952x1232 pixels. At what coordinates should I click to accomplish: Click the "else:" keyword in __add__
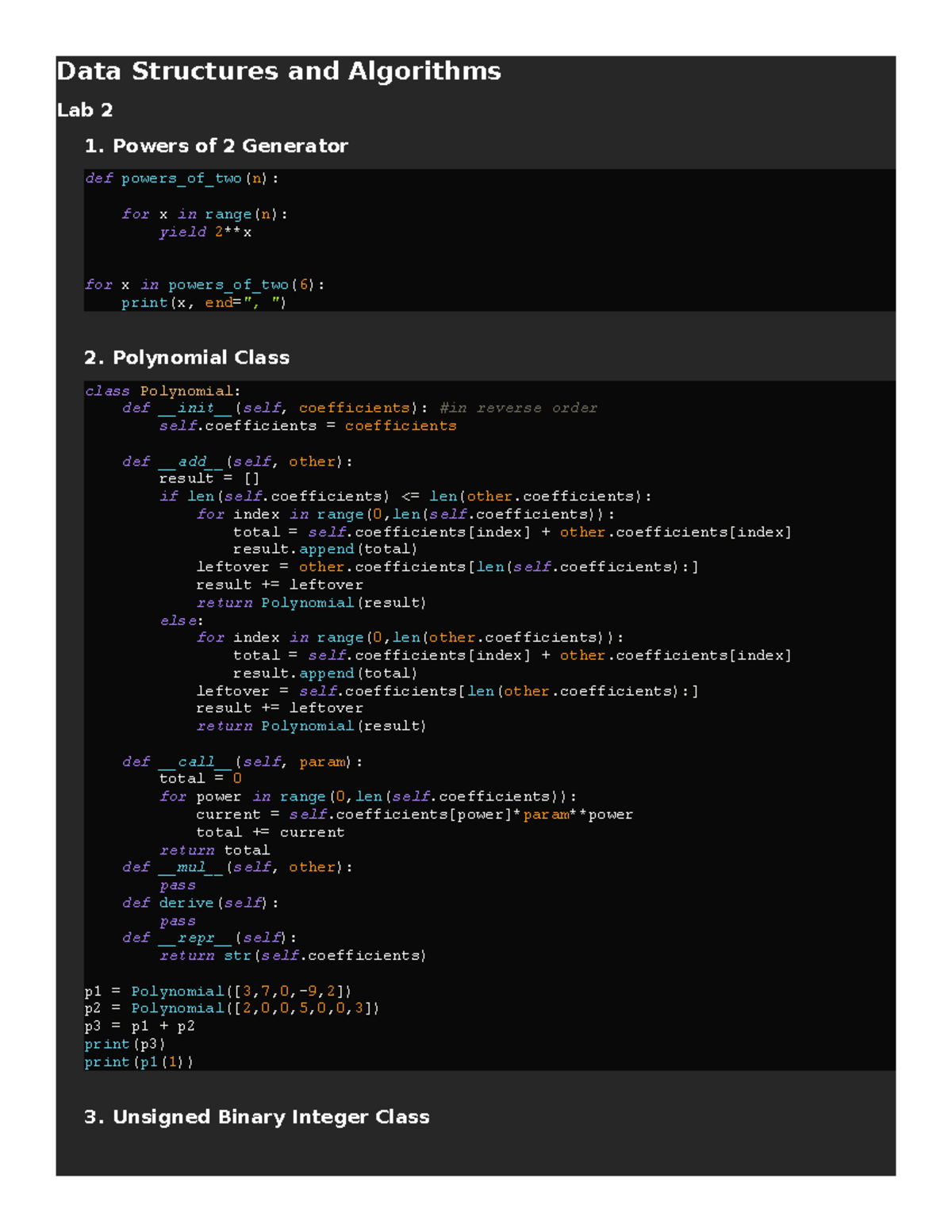point(181,620)
